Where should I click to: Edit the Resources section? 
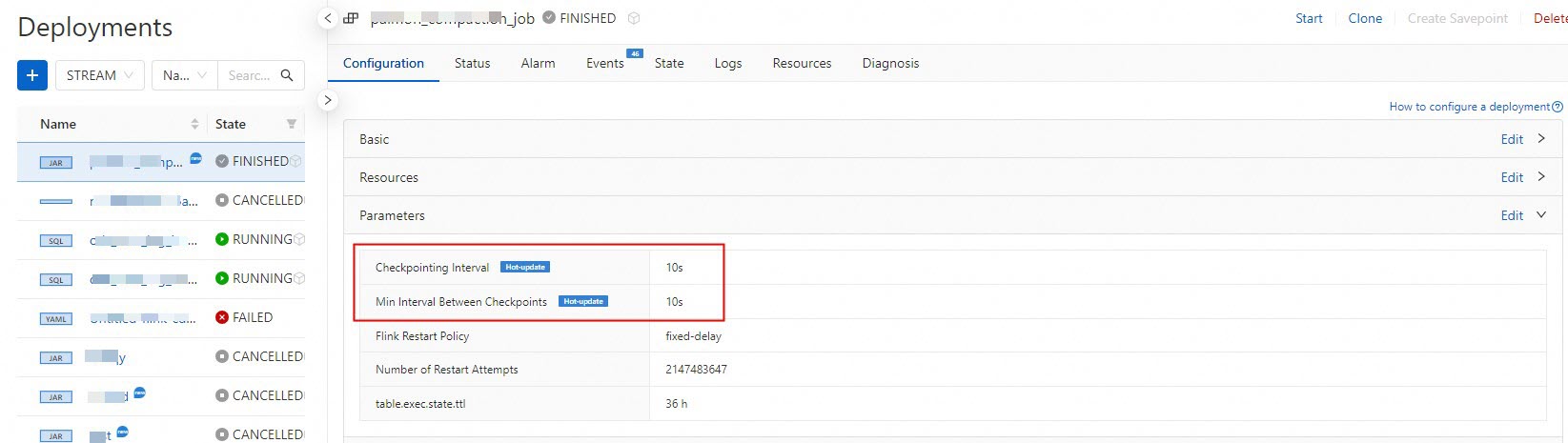[x=1512, y=177]
